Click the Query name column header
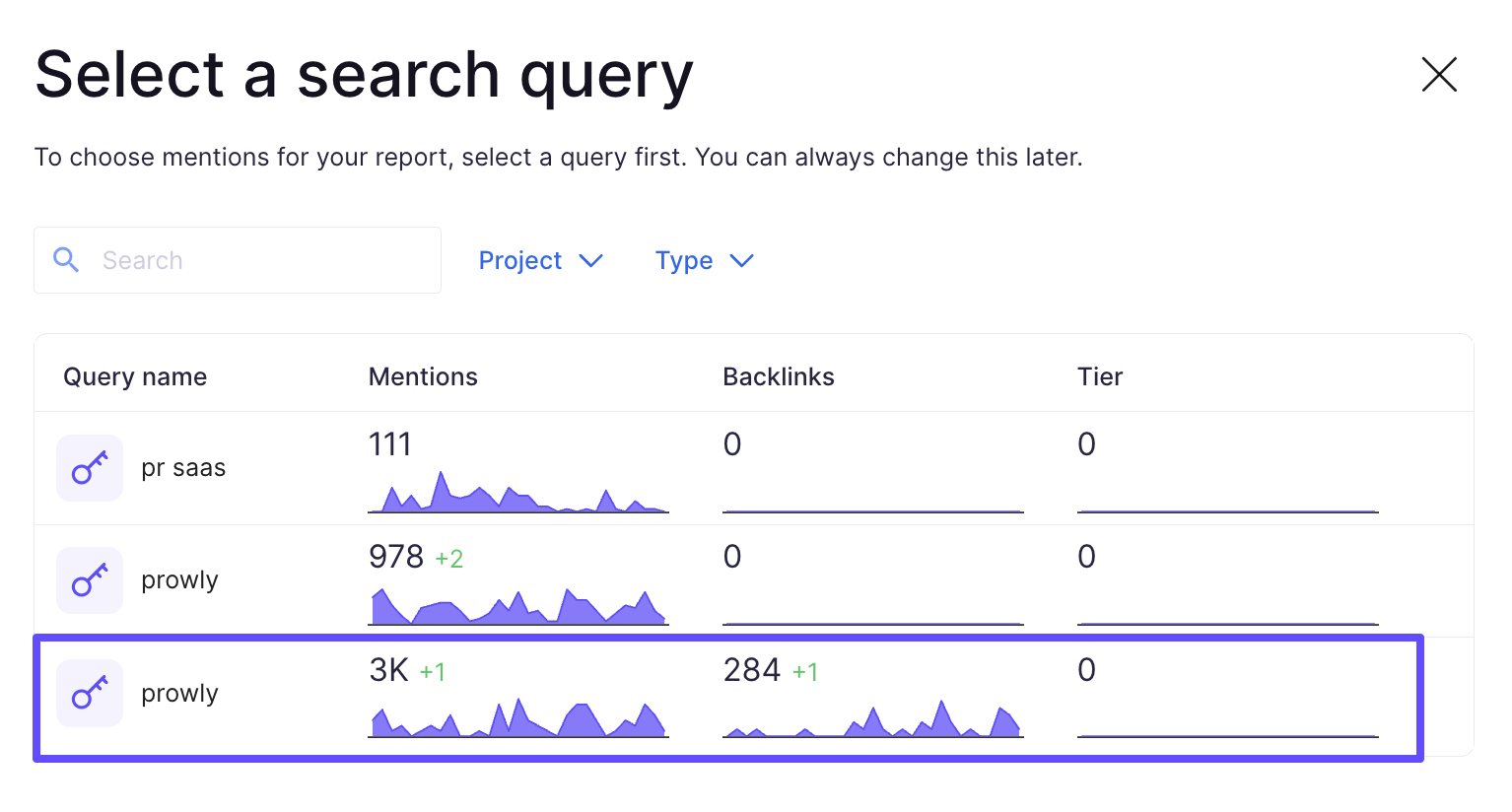The width and height of the screenshot is (1512, 812). (134, 376)
